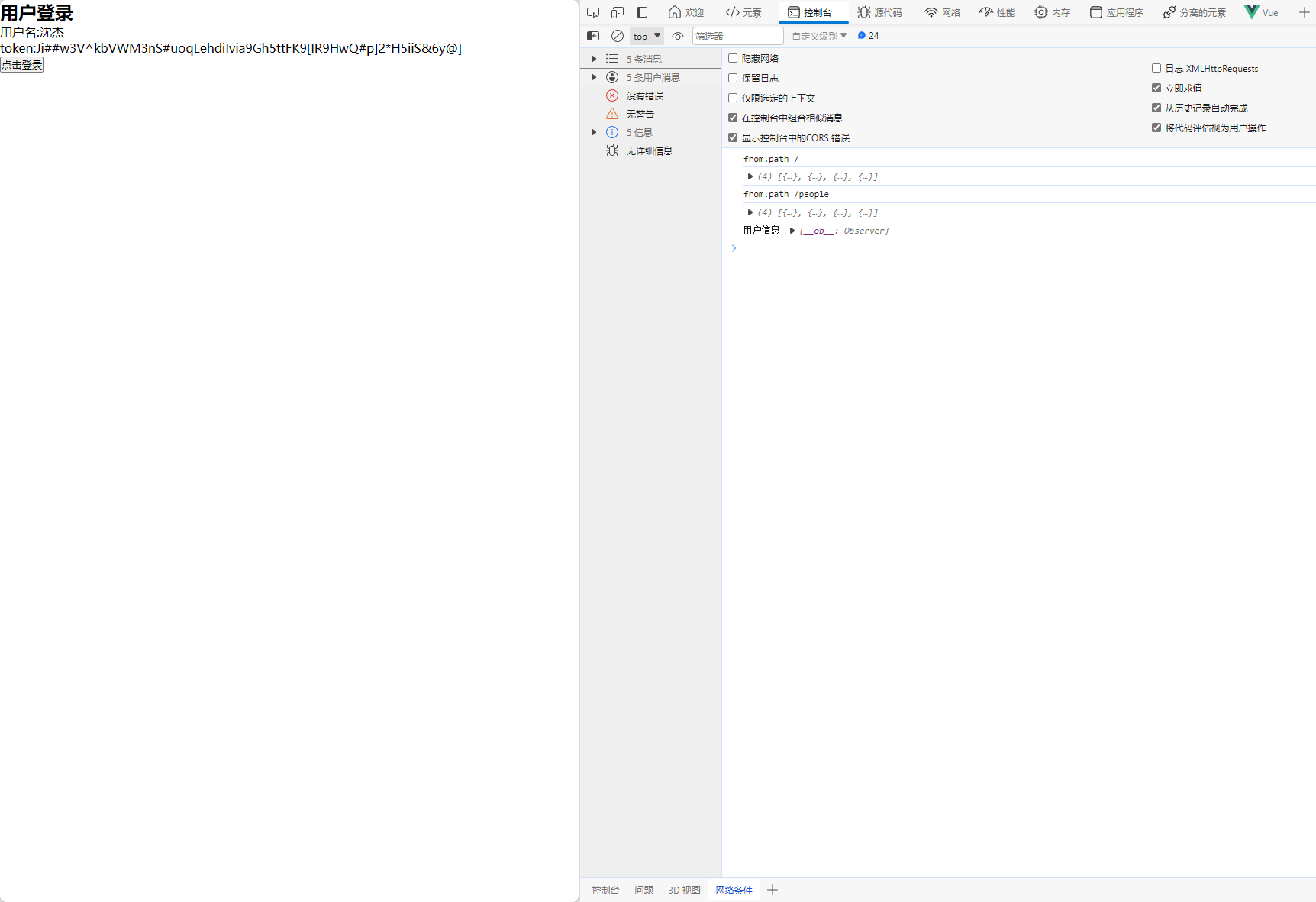The image size is (1316, 902).
Task: Expand the array under from.path /
Action: 750,176
